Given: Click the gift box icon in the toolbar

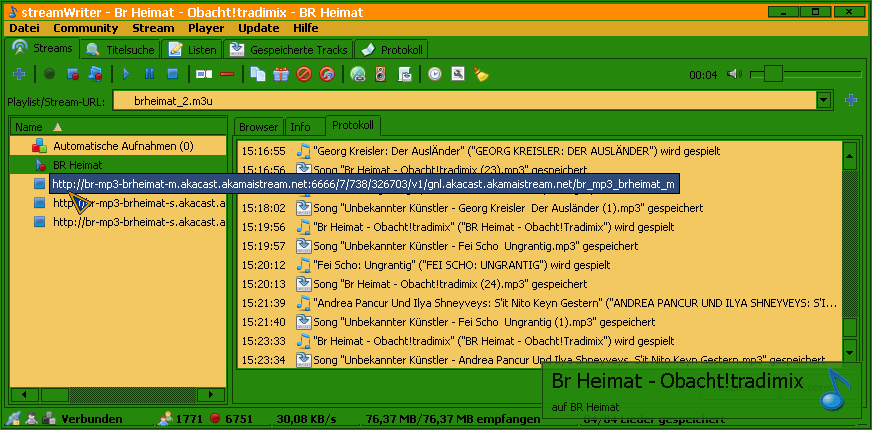Looking at the screenshot, I should point(281,74).
